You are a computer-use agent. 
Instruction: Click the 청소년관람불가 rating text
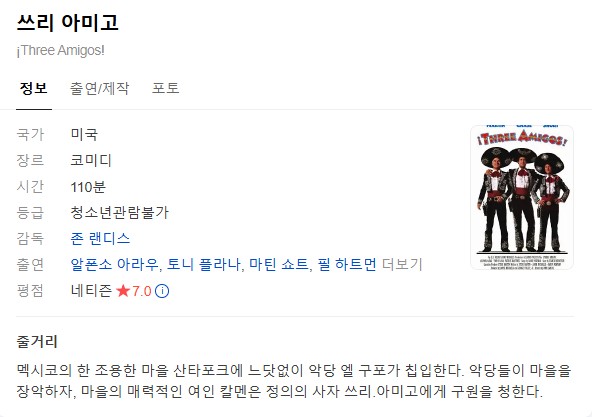coord(119,213)
